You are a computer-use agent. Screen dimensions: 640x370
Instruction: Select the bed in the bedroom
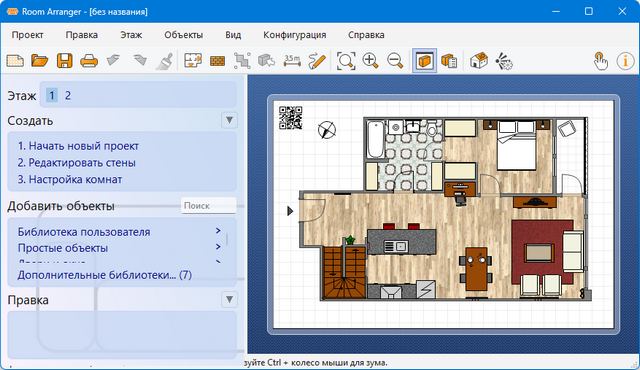point(516,146)
